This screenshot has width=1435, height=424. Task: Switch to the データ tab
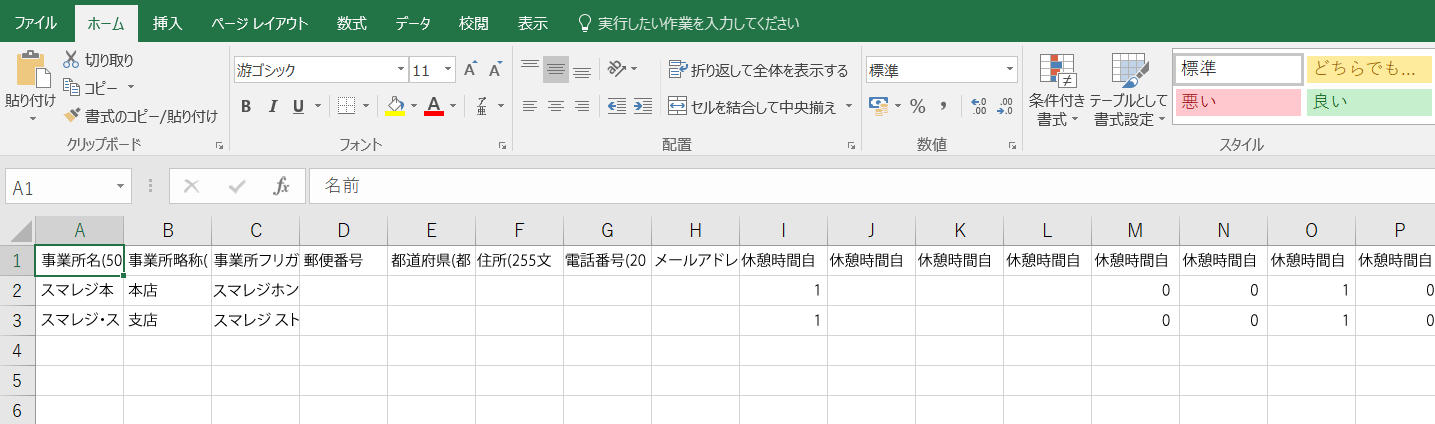coord(413,23)
